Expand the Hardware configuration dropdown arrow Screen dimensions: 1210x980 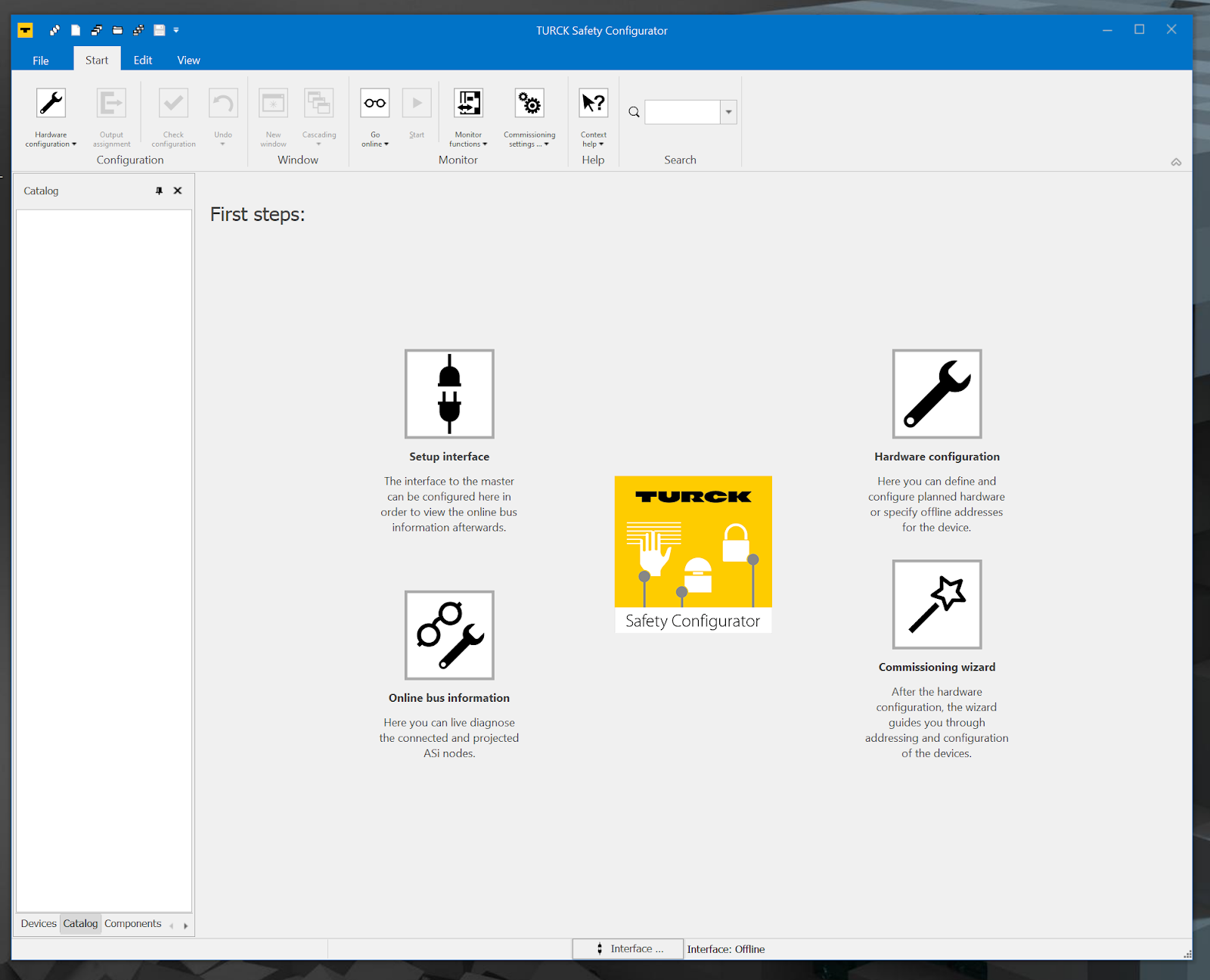74,144
